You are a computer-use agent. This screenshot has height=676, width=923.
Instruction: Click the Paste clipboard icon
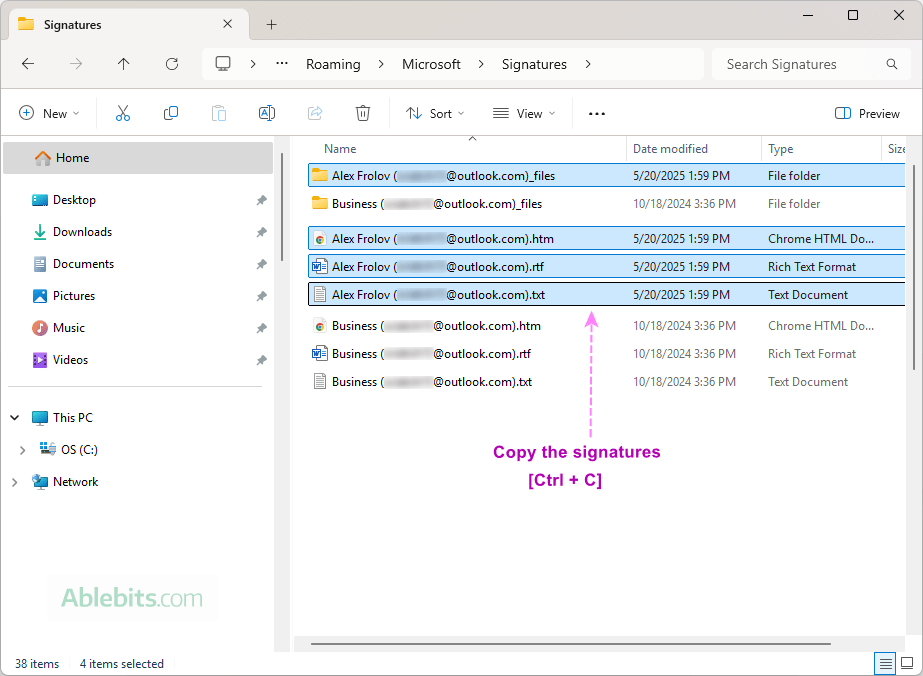click(x=219, y=113)
